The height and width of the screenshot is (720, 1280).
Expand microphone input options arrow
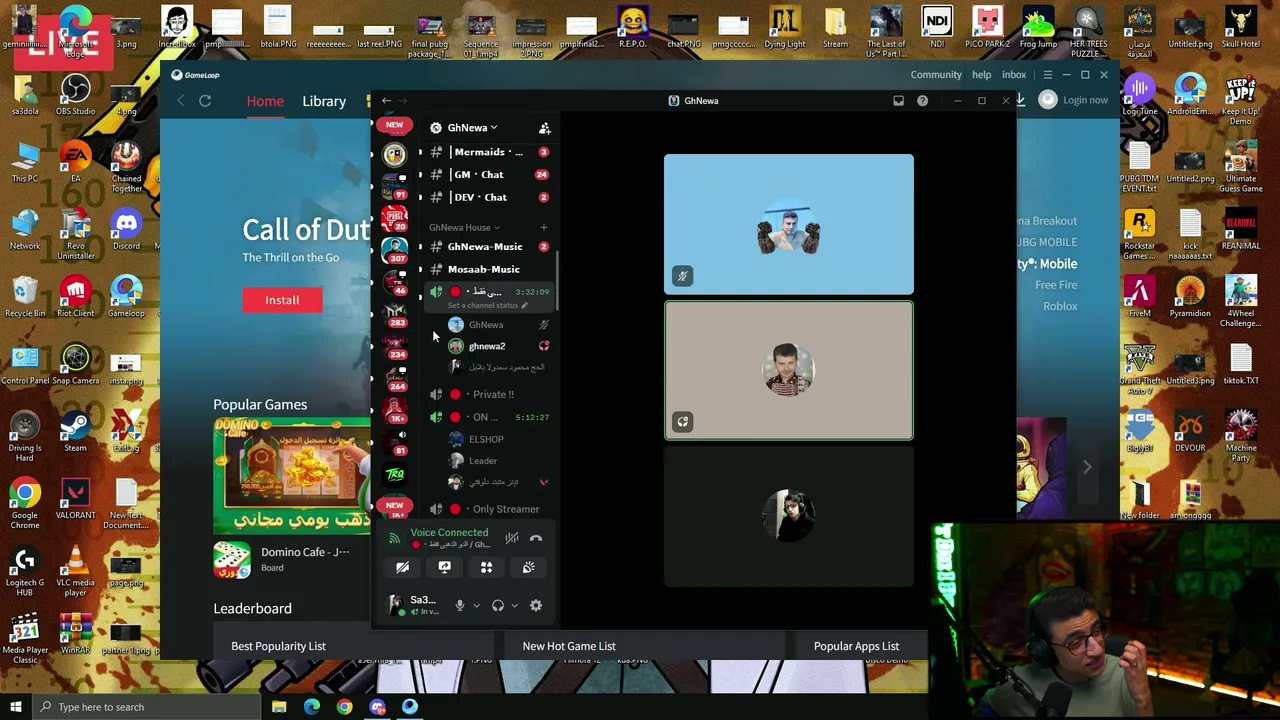(476, 605)
